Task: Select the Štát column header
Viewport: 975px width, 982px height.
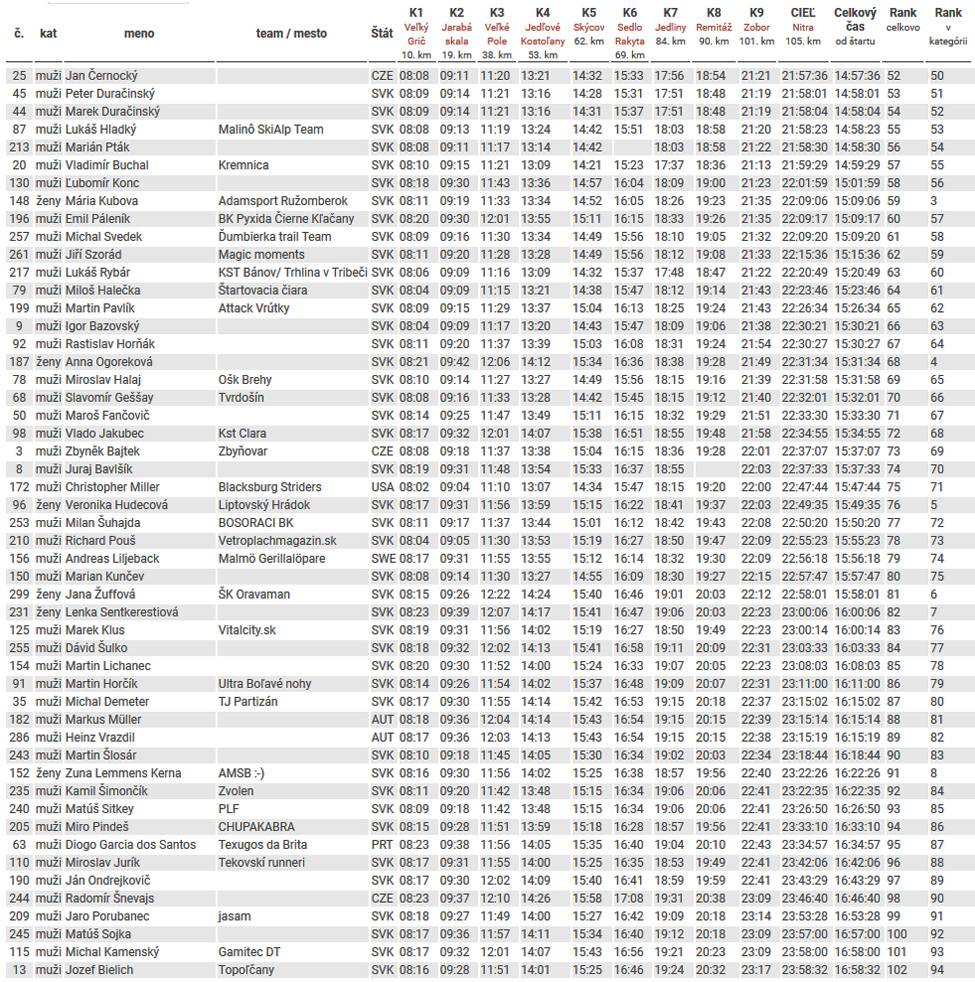Action: [x=381, y=33]
